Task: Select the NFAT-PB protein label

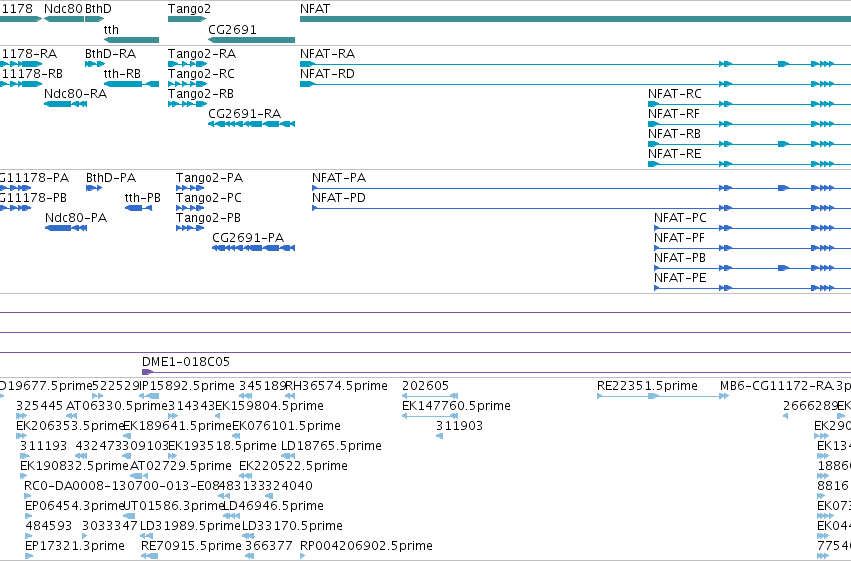Action: click(679, 258)
